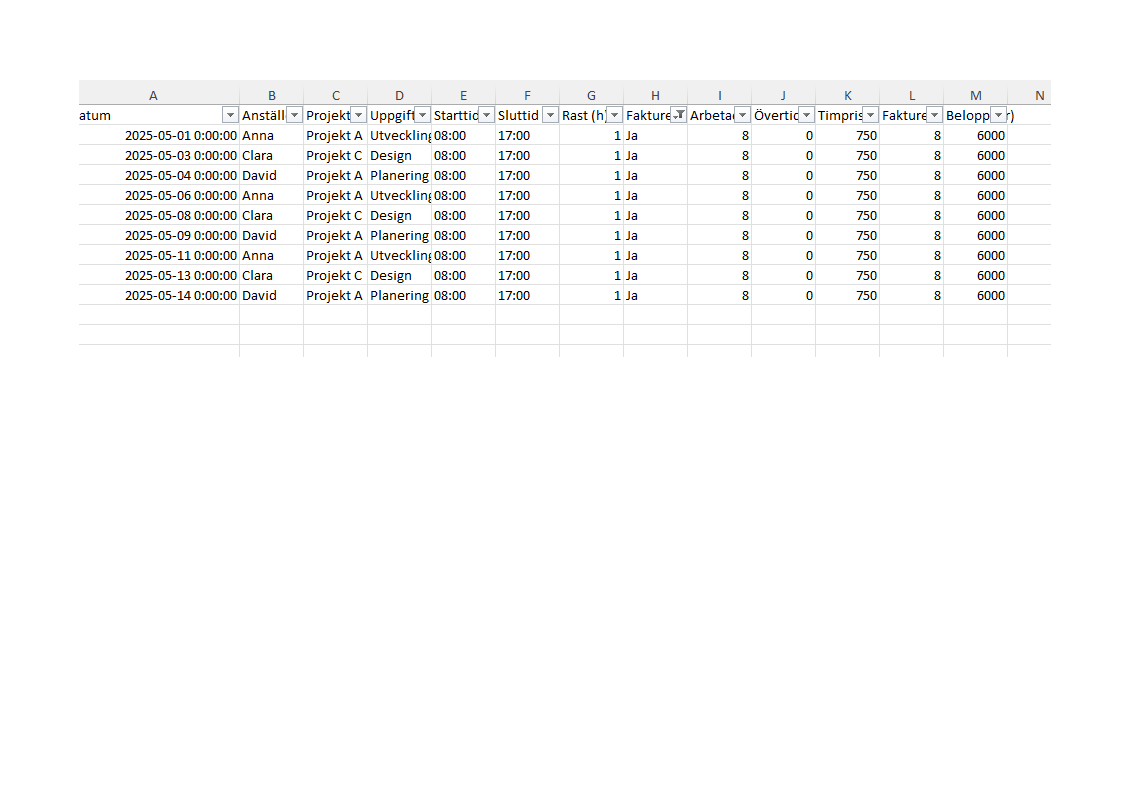This screenshot has width=1122, height=793.
Task: Open the Rast (h) filter arrow
Action: [614, 115]
